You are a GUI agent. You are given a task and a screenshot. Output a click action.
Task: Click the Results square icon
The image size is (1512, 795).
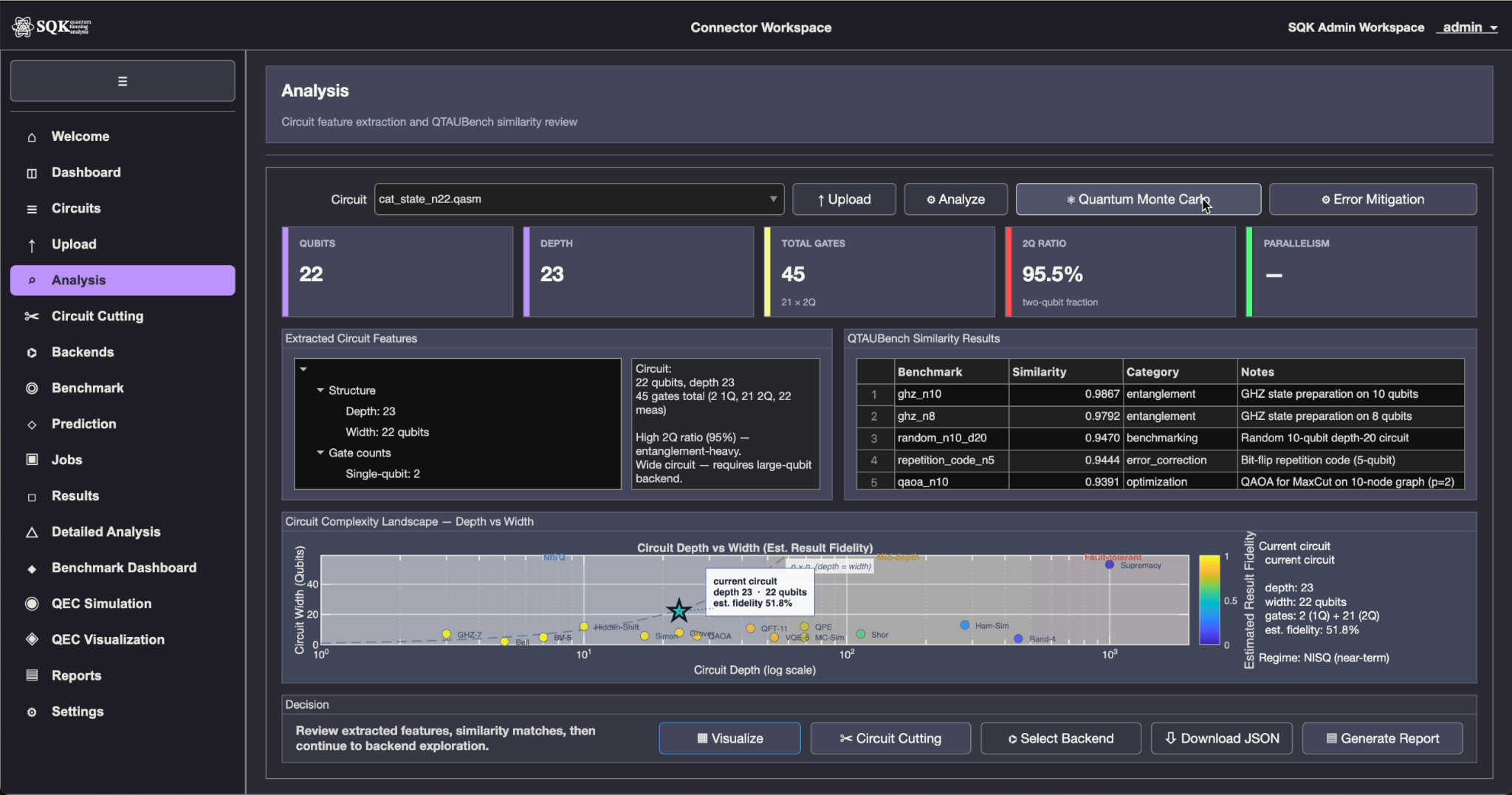(x=32, y=497)
